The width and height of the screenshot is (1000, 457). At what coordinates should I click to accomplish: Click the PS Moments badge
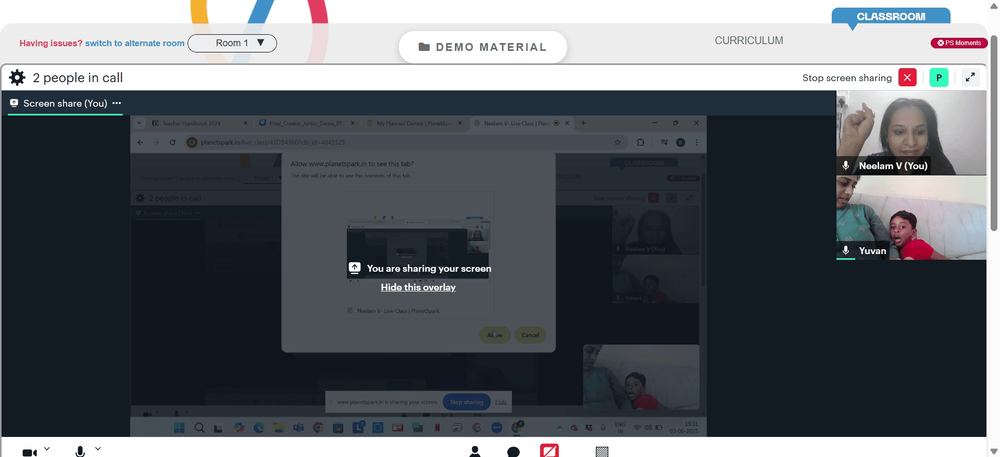tap(959, 43)
